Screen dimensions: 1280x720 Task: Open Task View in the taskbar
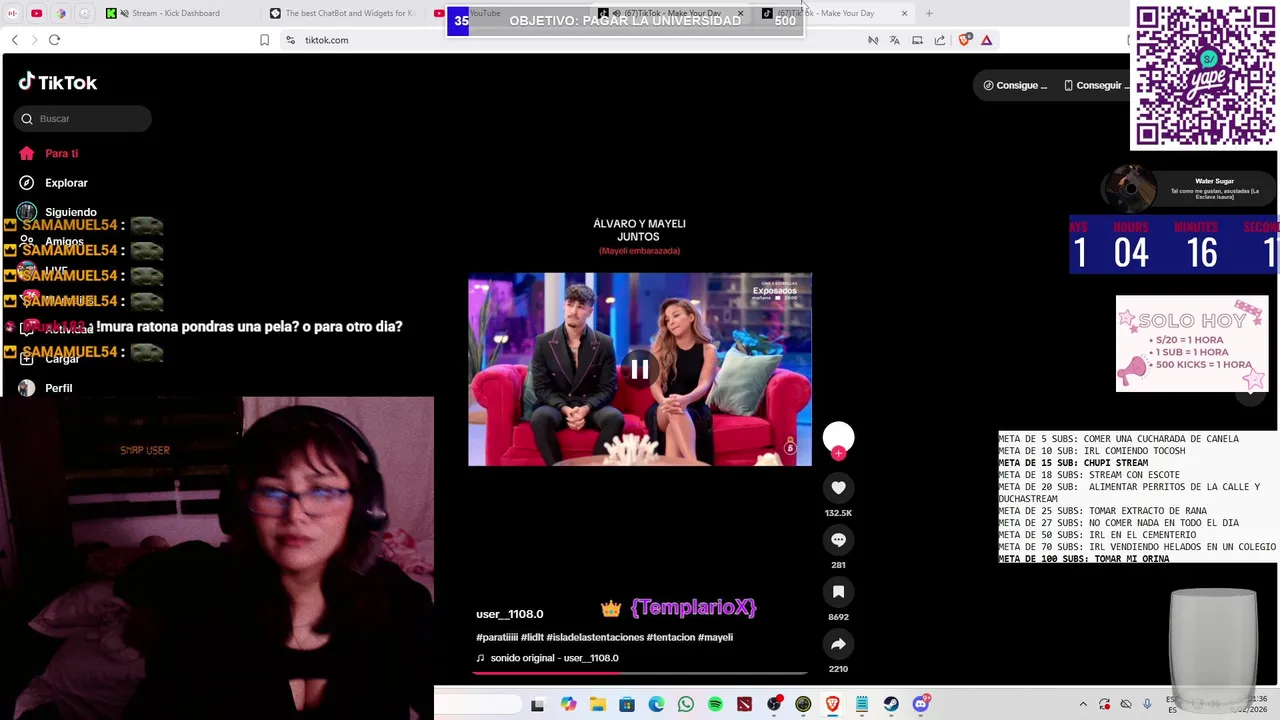[537, 704]
